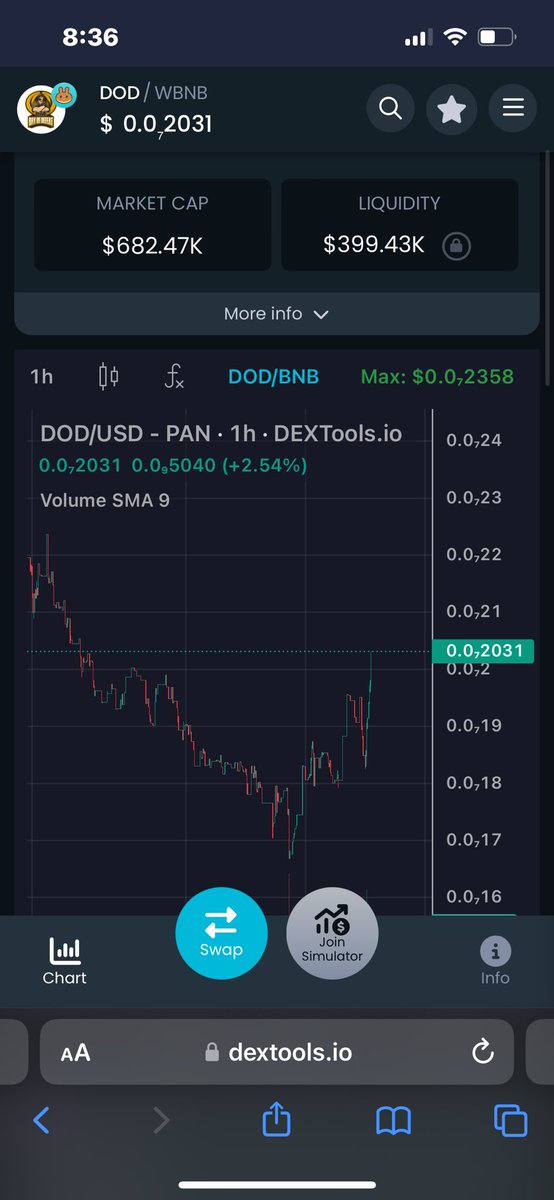Tap the Volume SMA 9 indicator label
The width and height of the screenshot is (554, 1200).
pyautogui.click(x=105, y=500)
